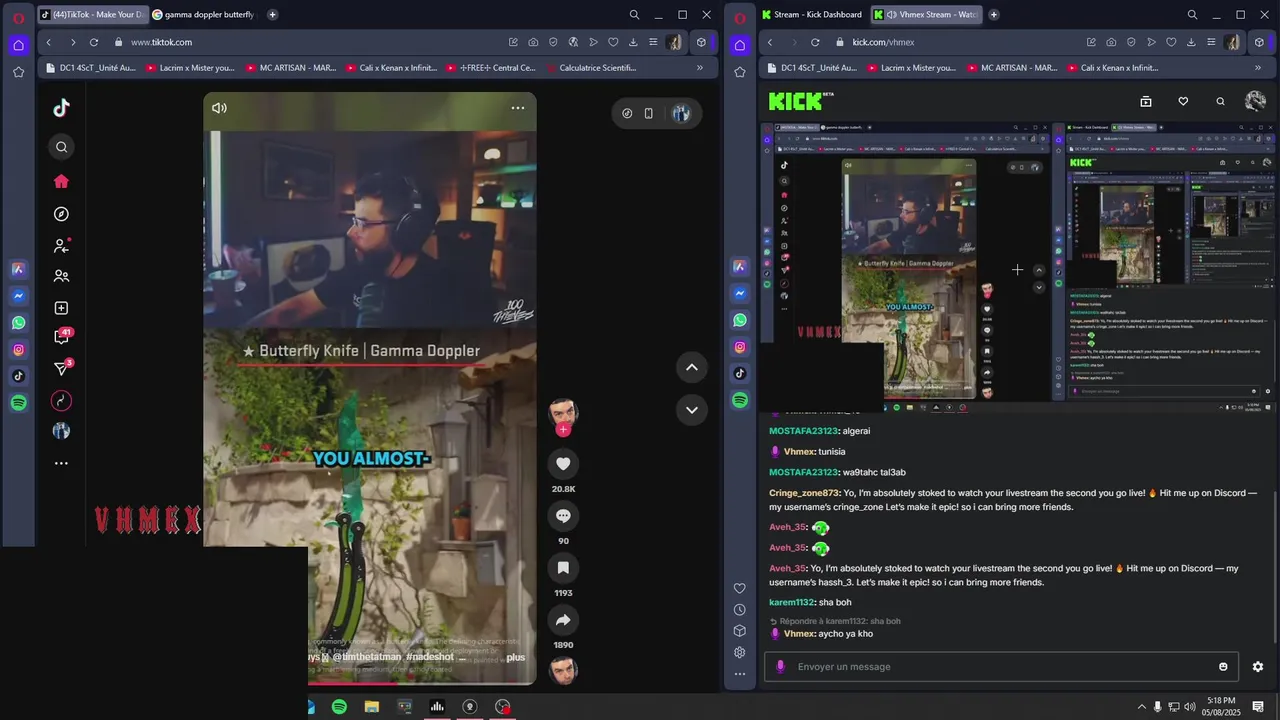The height and width of the screenshot is (720, 1280).
Task: Open TikTok get app phone icon
Action: click(x=648, y=113)
